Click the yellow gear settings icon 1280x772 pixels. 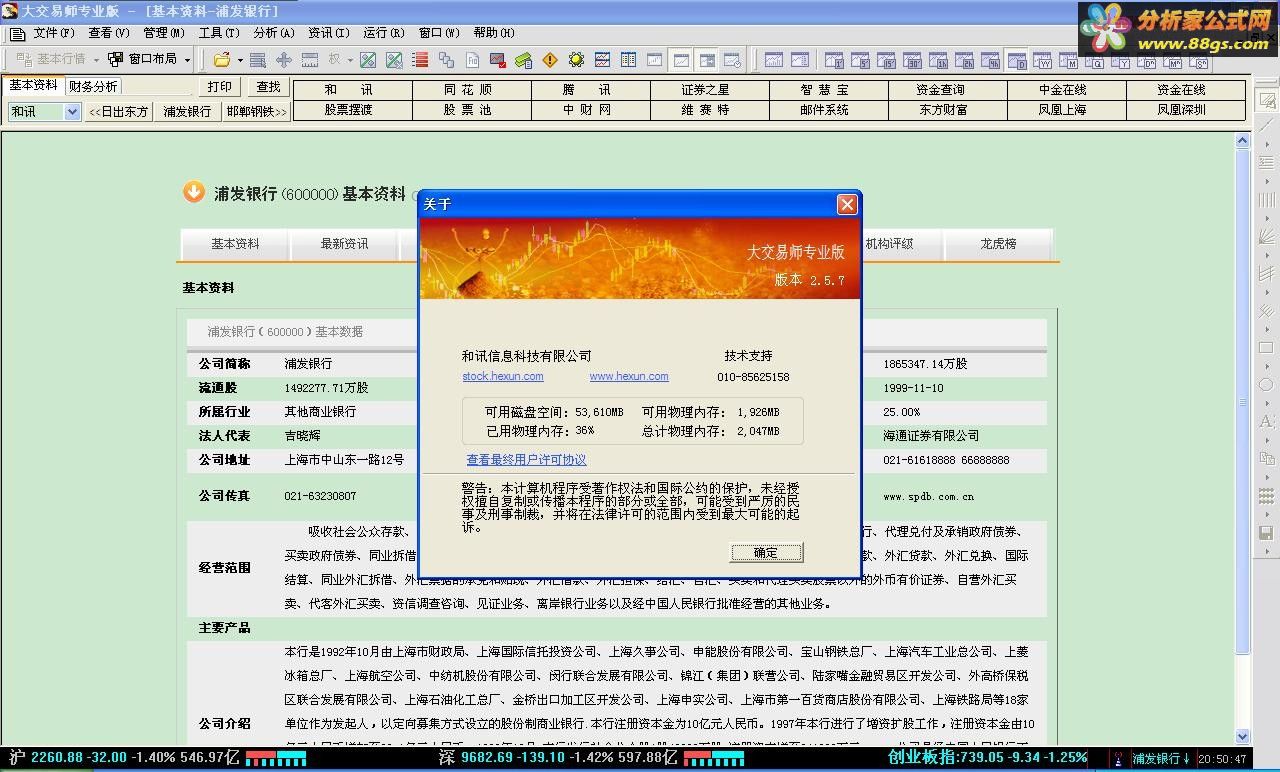pyautogui.click(x=575, y=60)
